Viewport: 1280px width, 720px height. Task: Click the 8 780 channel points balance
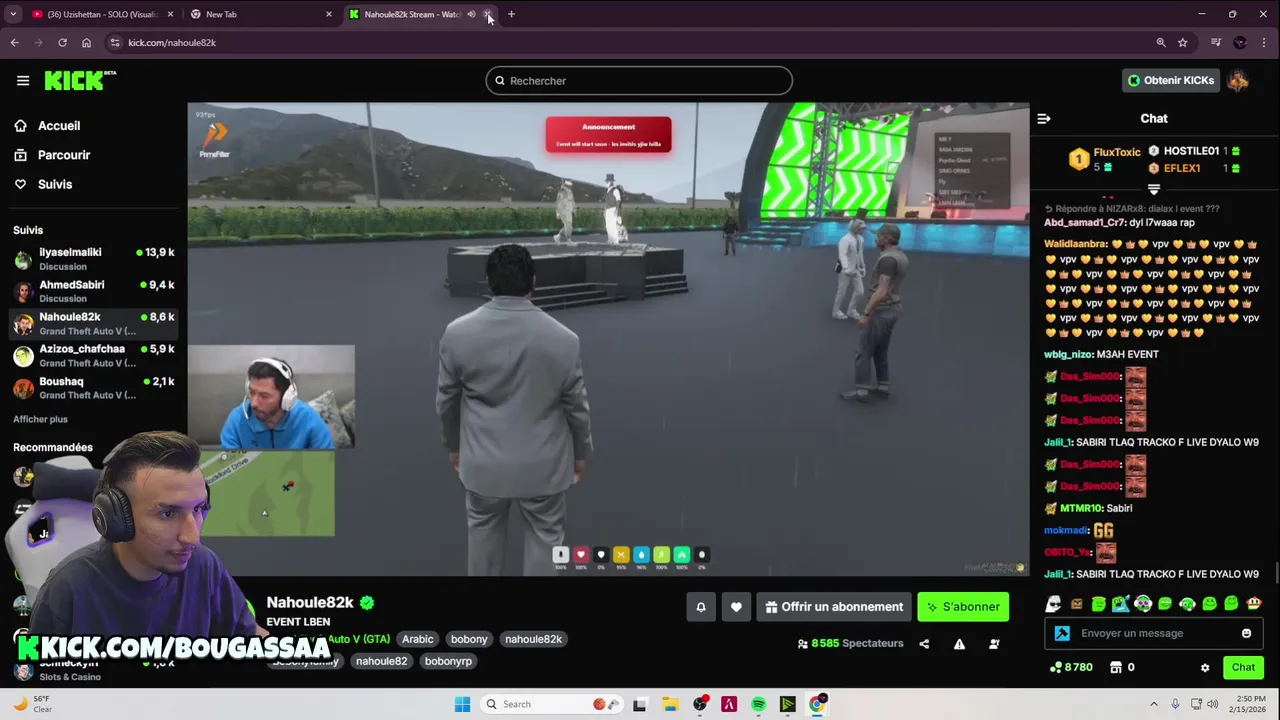1070,667
